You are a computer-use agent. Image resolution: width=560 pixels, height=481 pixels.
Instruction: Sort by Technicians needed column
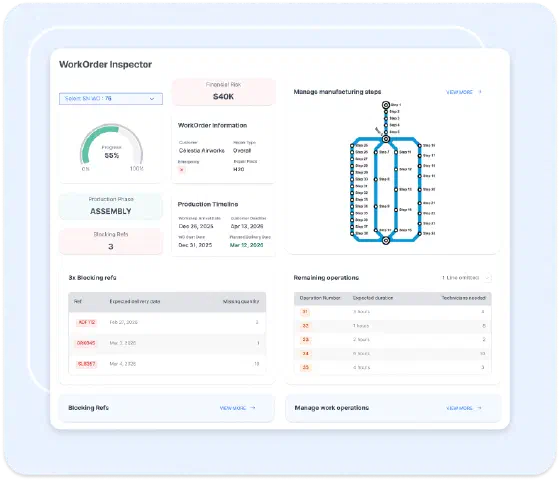coord(464,298)
